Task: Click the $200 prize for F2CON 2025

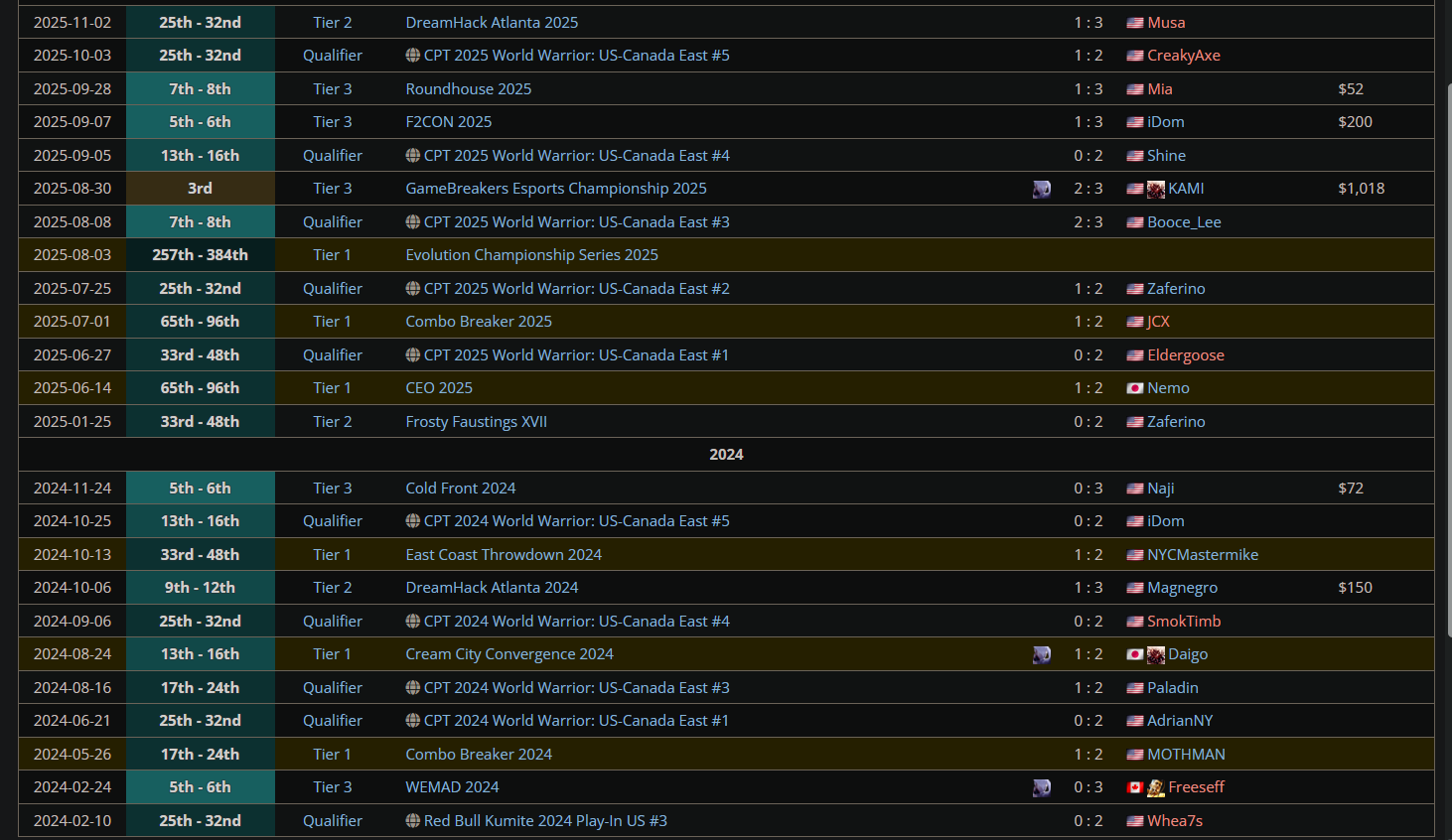Action: [1356, 122]
